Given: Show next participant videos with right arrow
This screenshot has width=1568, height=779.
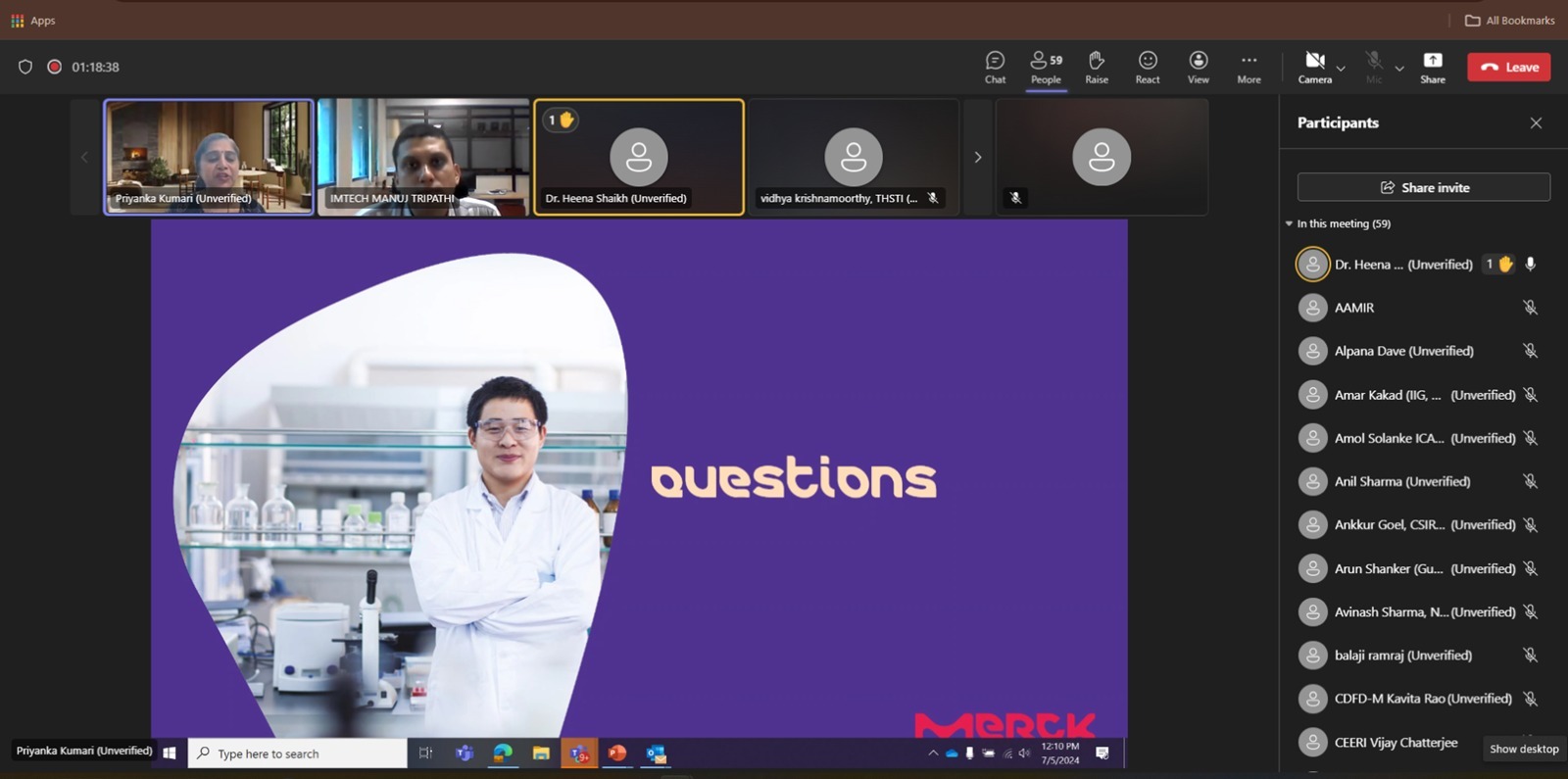Looking at the screenshot, I should (x=977, y=157).
